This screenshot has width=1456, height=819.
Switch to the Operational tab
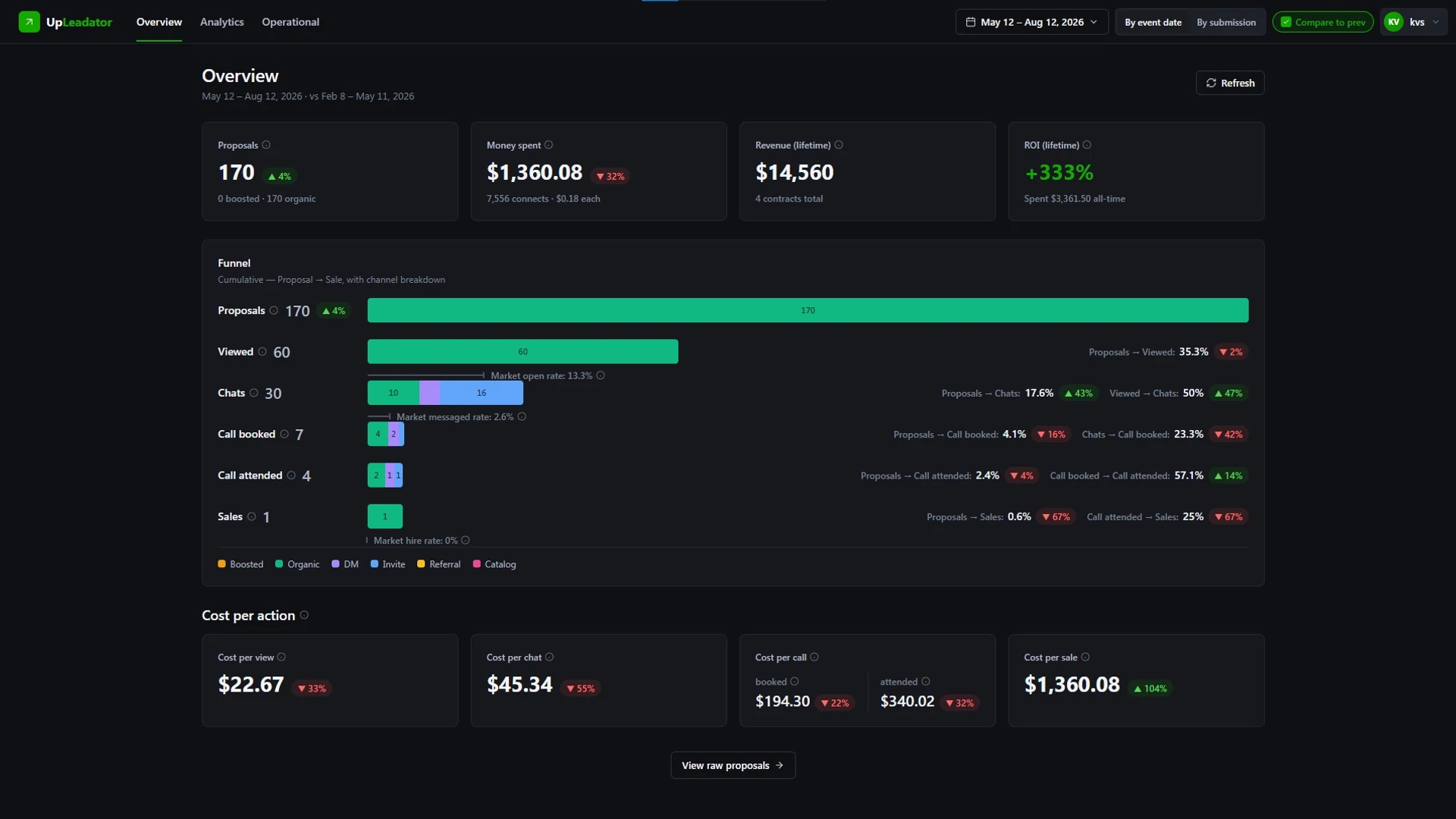click(290, 22)
